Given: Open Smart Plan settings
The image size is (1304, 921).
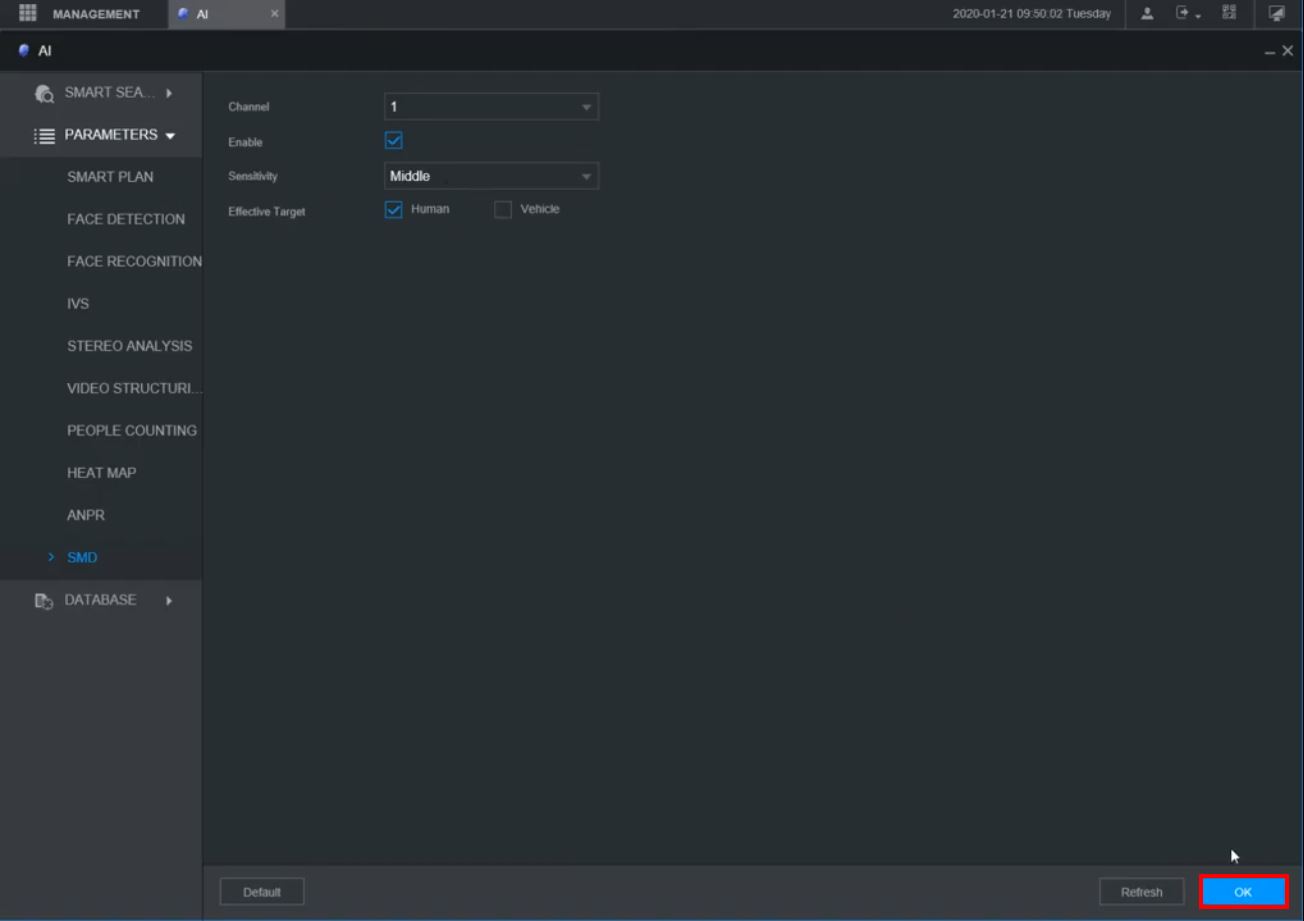Looking at the screenshot, I should point(110,177).
